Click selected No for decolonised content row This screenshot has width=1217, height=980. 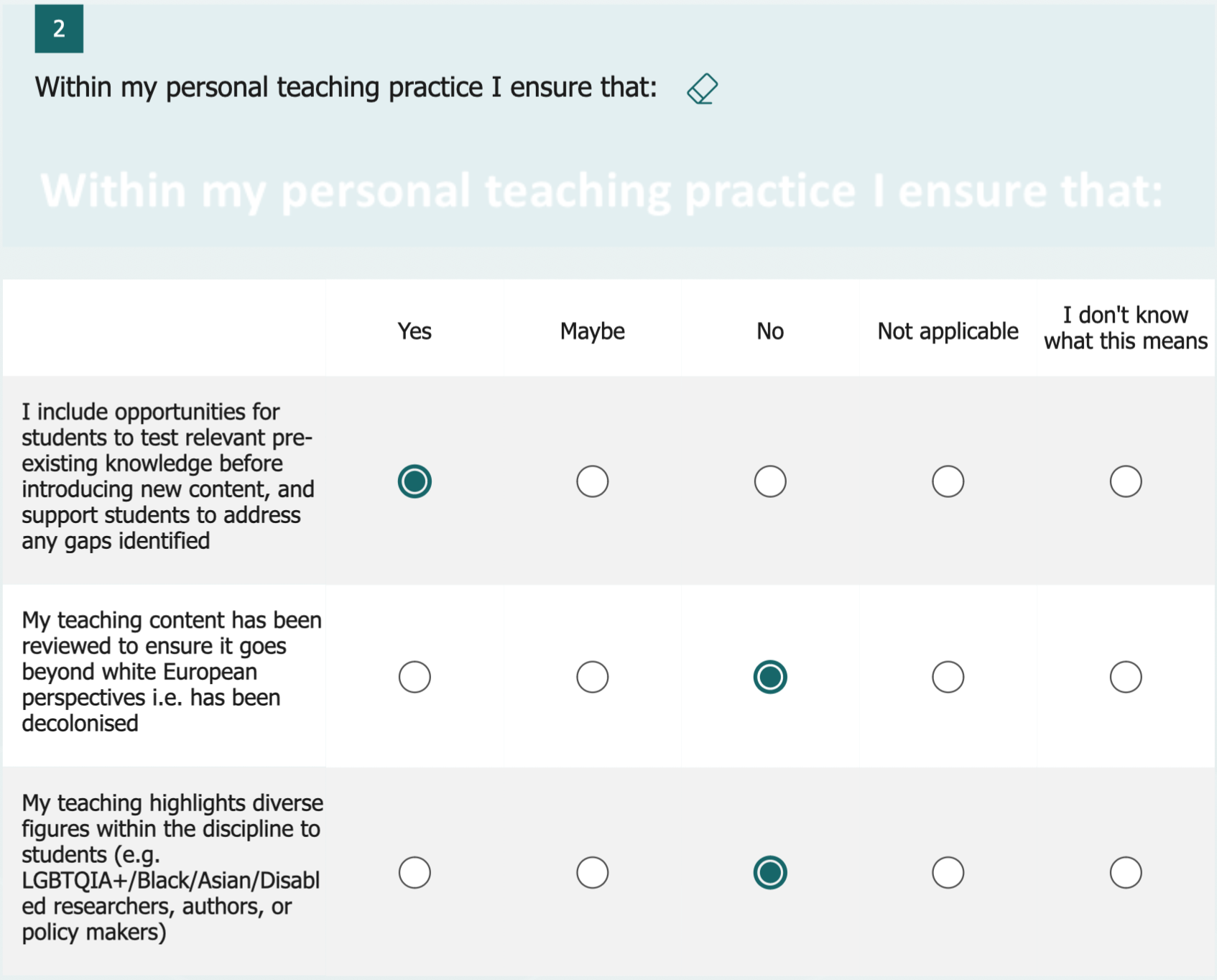(x=770, y=677)
